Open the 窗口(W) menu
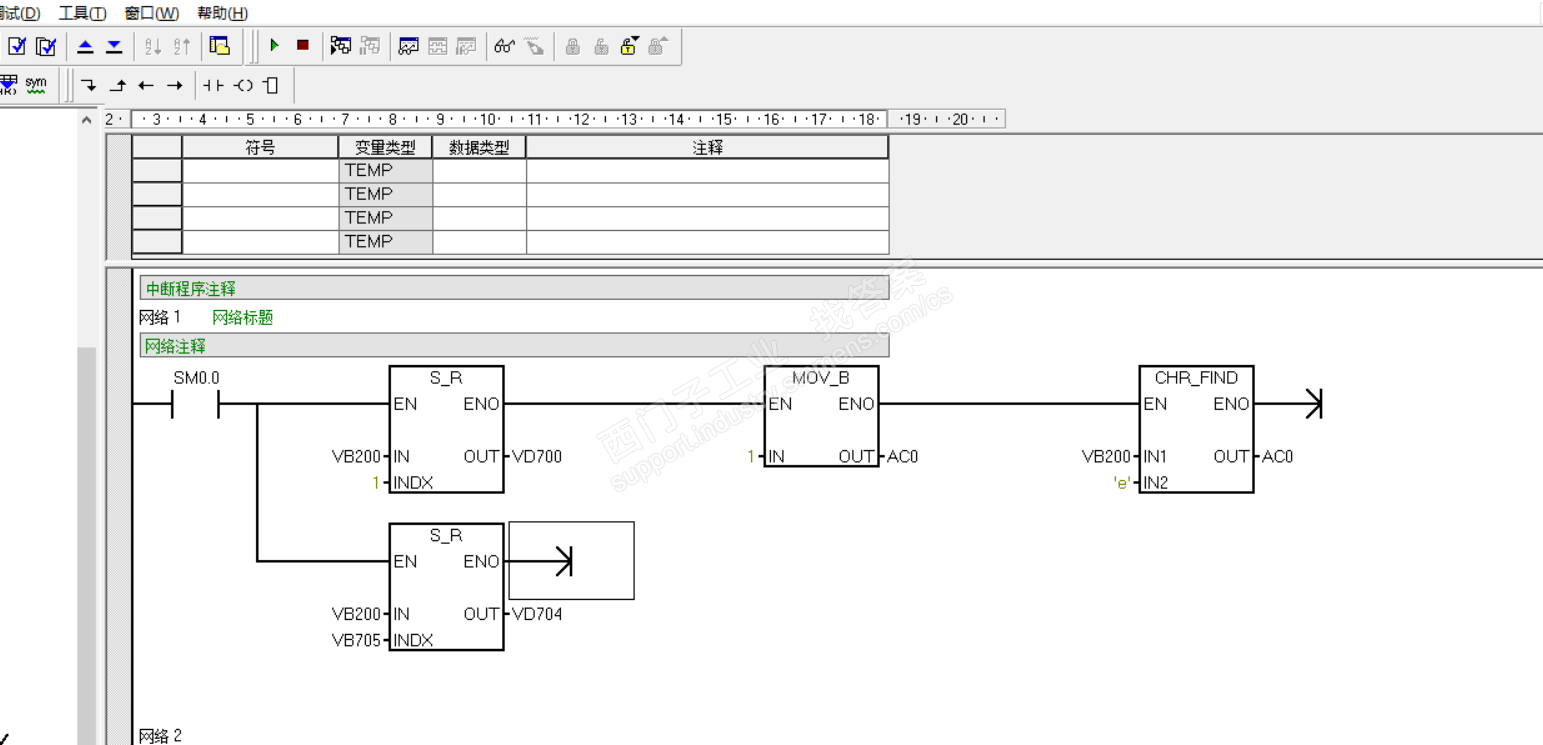Viewport: 1543px width, 745px height. click(x=152, y=13)
